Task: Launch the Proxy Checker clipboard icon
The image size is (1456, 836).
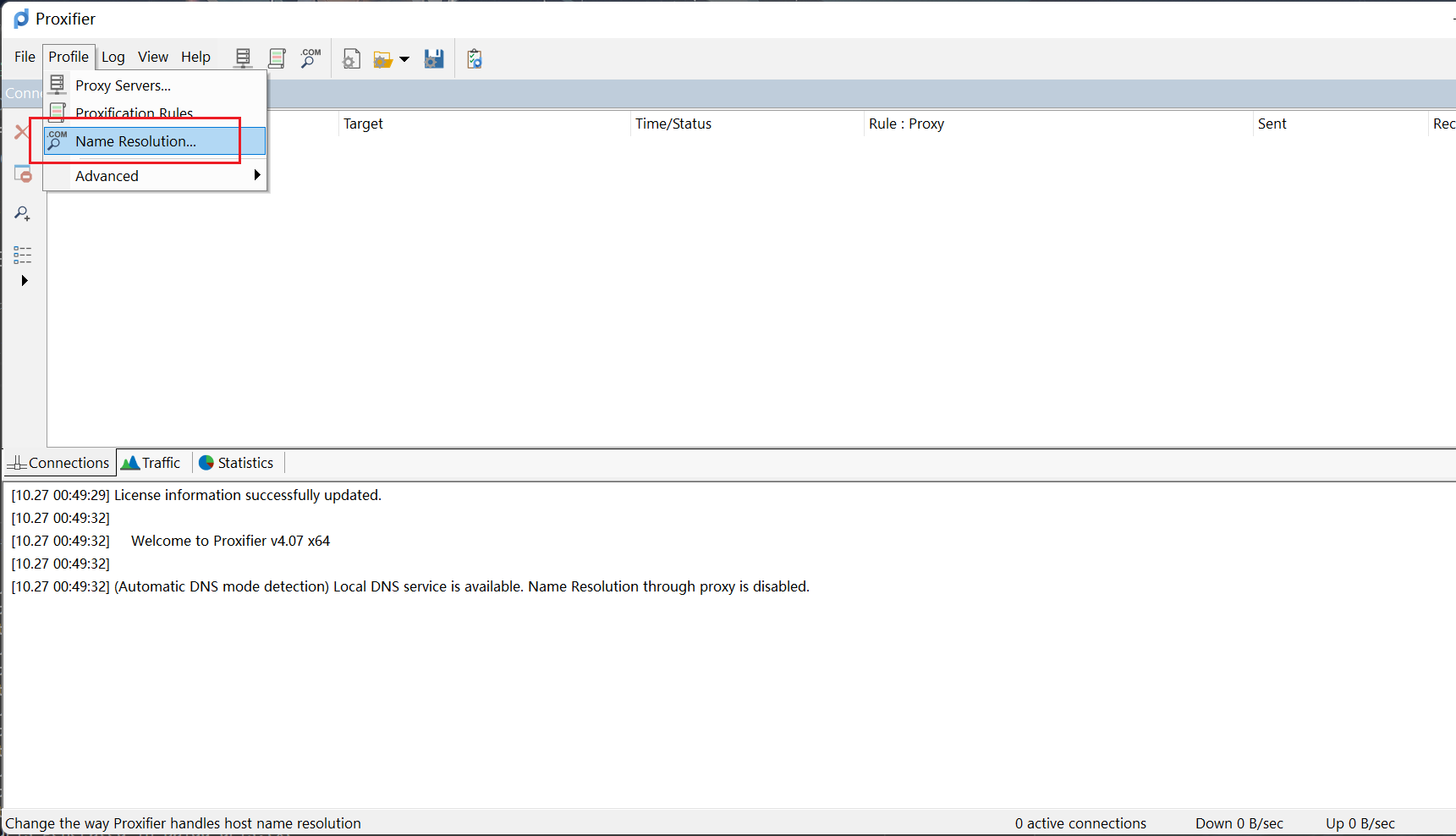Action: pyautogui.click(x=475, y=58)
